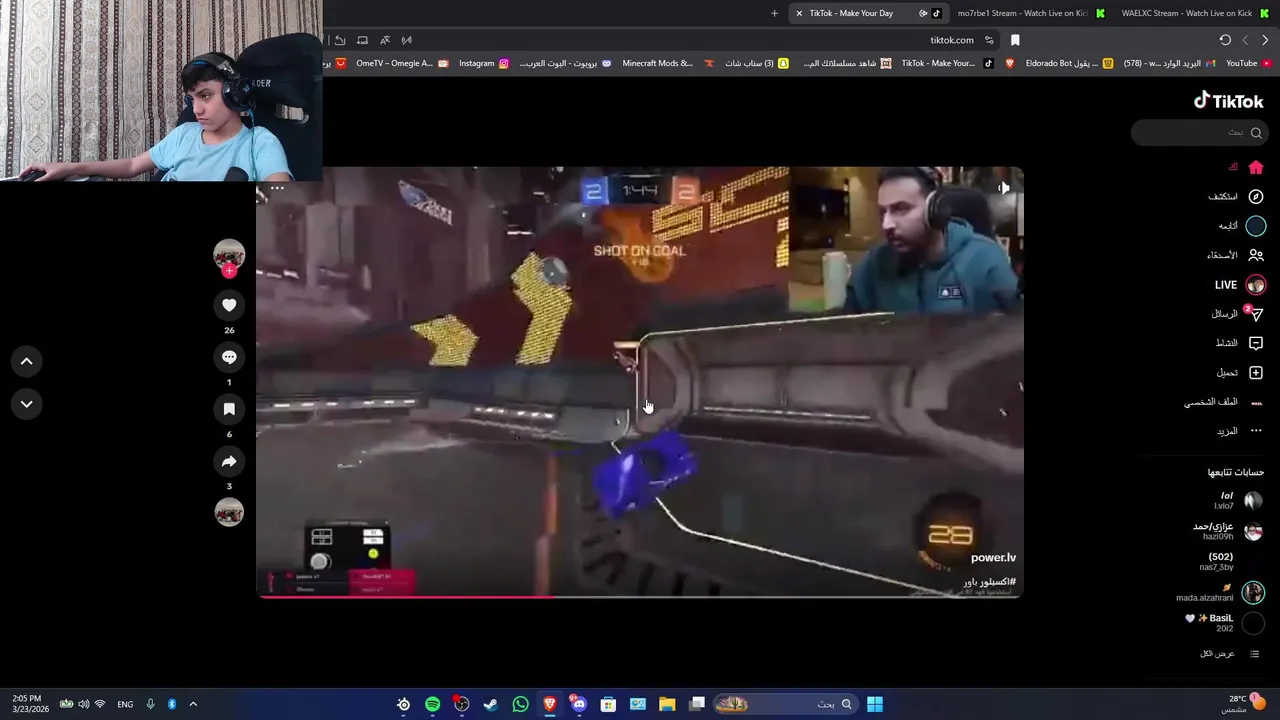The height and width of the screenshot is (720, 1280).
Task: Open followed account hazi09h
Action: point(1229,531)
